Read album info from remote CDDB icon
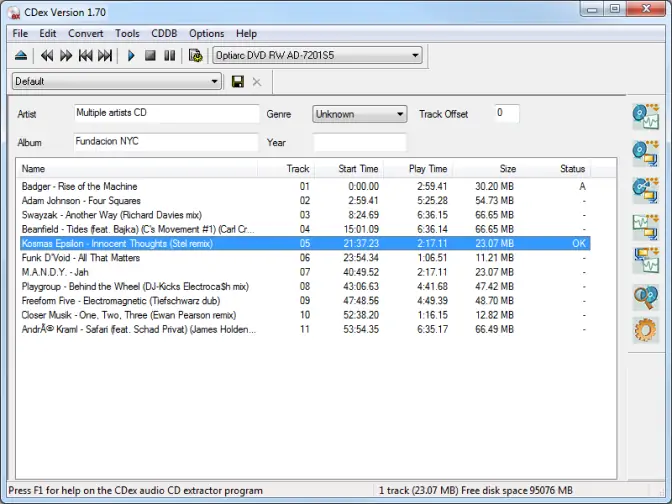 coord(645,297)
